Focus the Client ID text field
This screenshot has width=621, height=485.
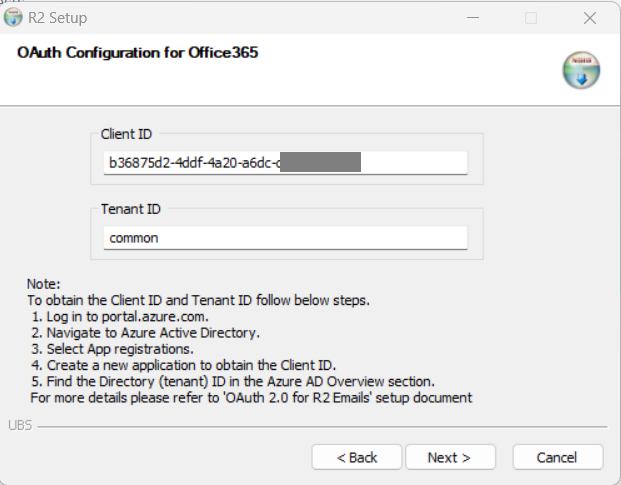click(x=285, y=162)
